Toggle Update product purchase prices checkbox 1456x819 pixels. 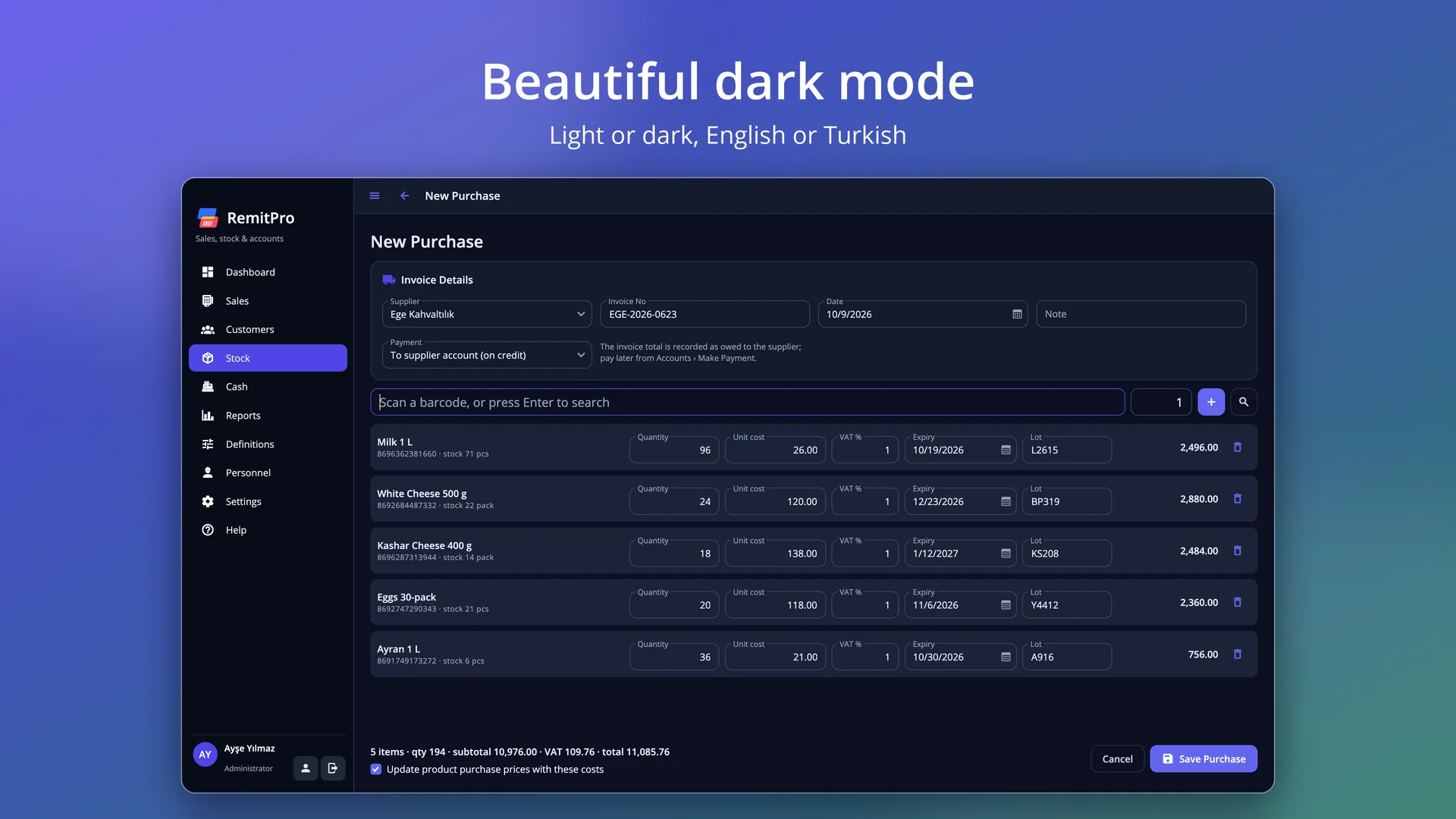[376, 769]
